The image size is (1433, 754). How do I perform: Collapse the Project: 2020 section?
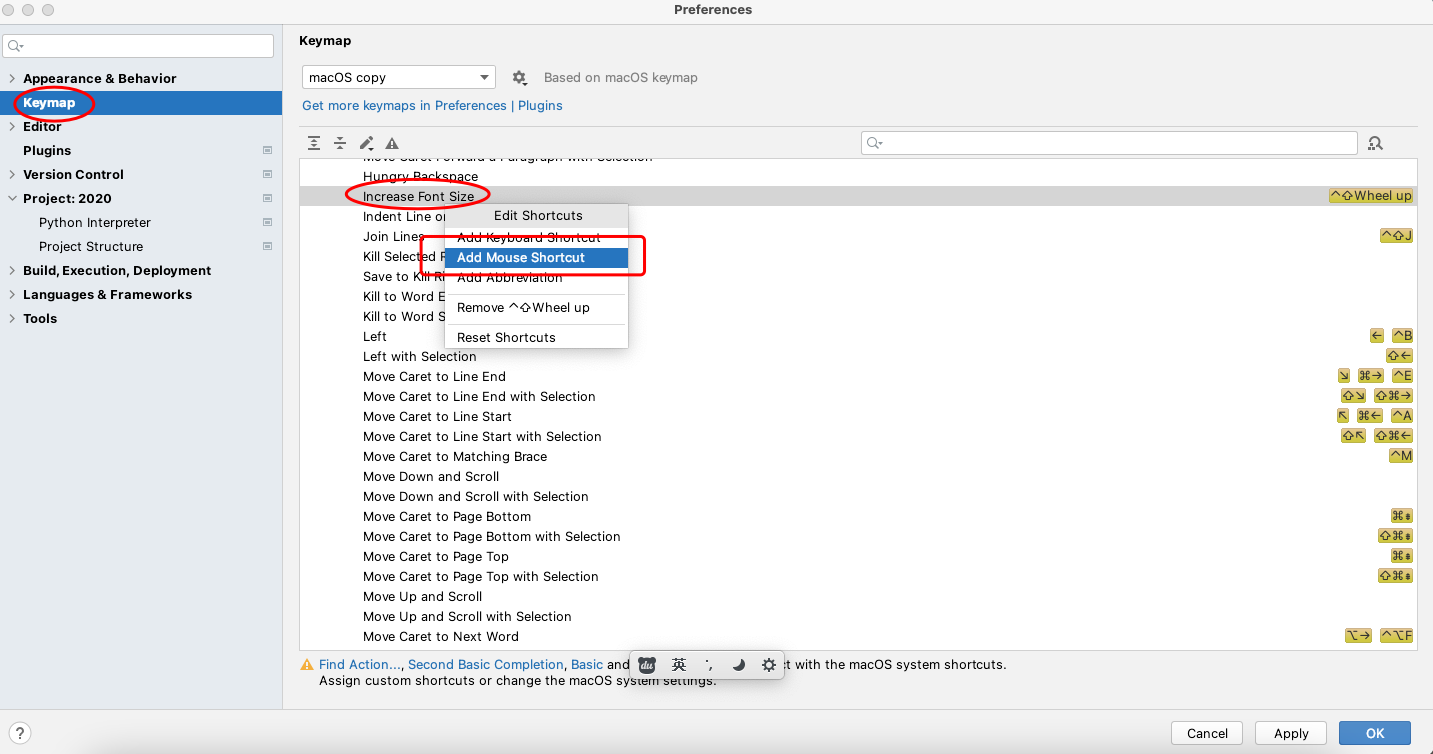coord(12,198)
